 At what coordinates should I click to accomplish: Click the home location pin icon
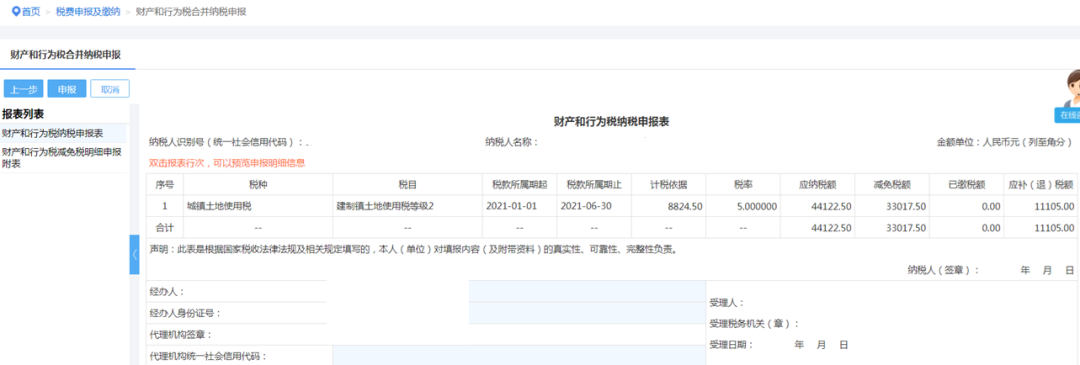click(17, 12)
